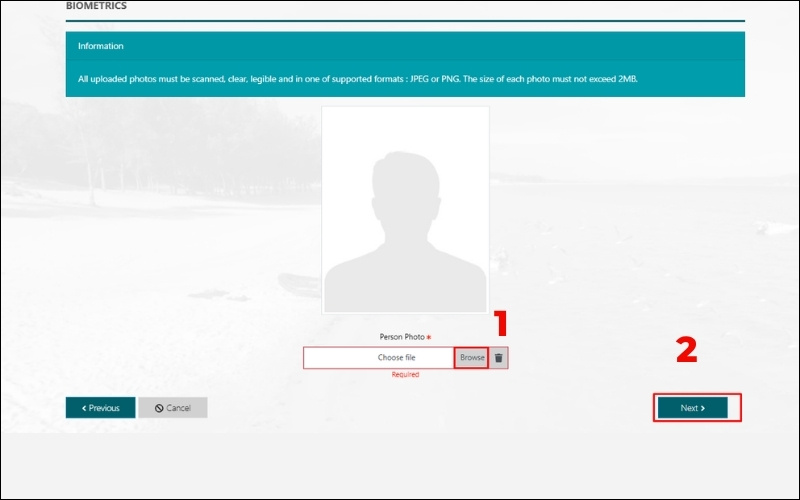Click the person silhouette placeholder image
Screen dimensions: 800x500
tap(405, 210)
